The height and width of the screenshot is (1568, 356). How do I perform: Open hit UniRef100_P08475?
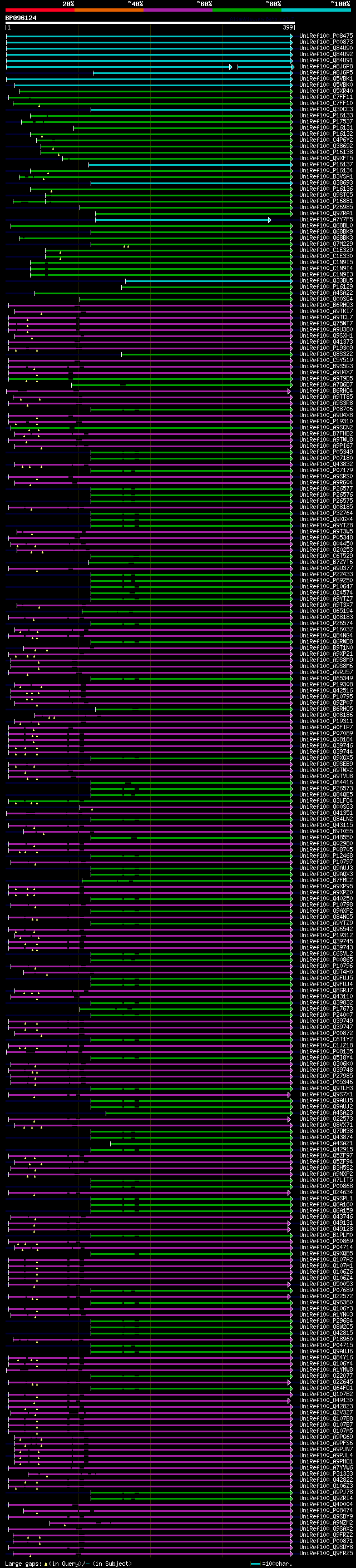325,36
